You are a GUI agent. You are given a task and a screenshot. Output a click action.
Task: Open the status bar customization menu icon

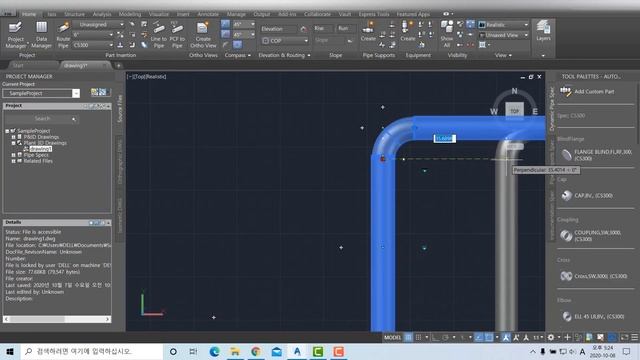click(x=635, y=338)
